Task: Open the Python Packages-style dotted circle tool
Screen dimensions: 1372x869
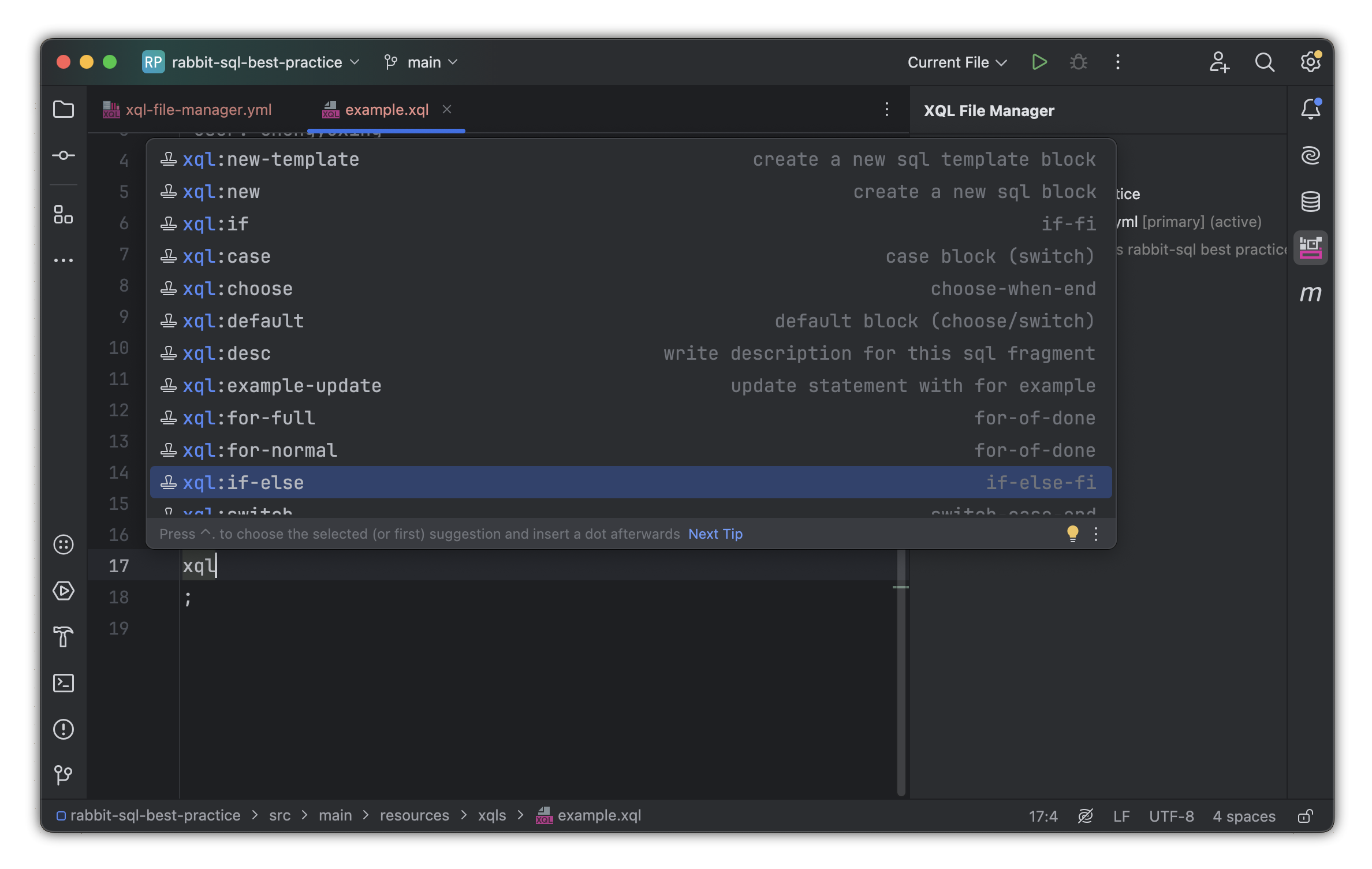Action: [64, 544]
